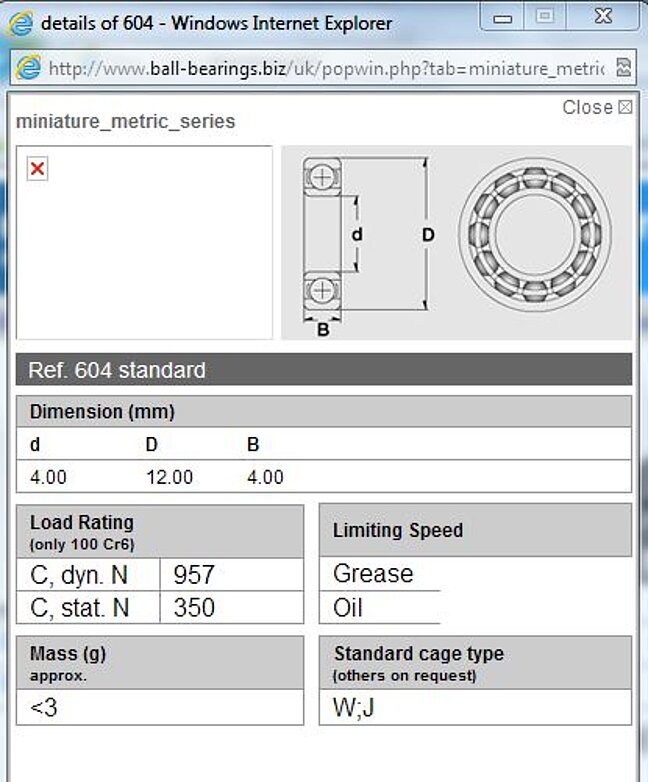Image resolution: width=648 pixels, height=782 pixels.
Task: Click the Compatibility View icon in address bar
Action: [x=624, y=68]
